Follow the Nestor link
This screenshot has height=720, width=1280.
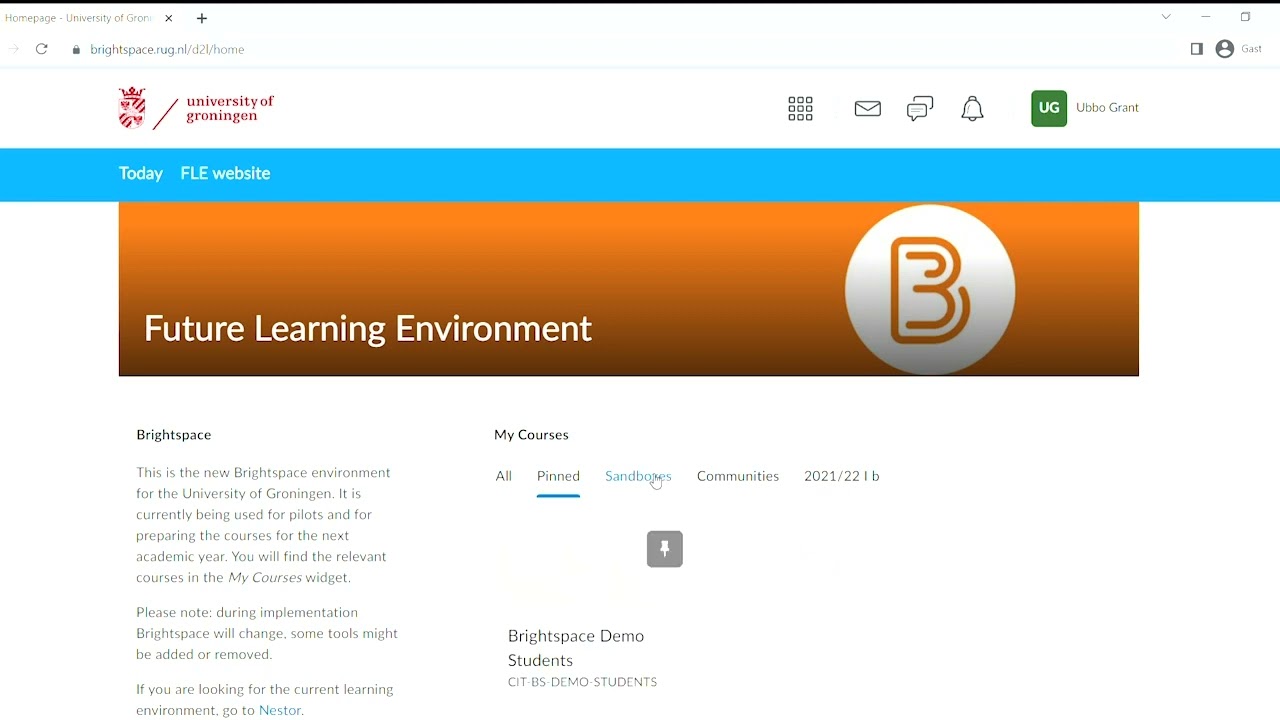(x=281, y=711)
